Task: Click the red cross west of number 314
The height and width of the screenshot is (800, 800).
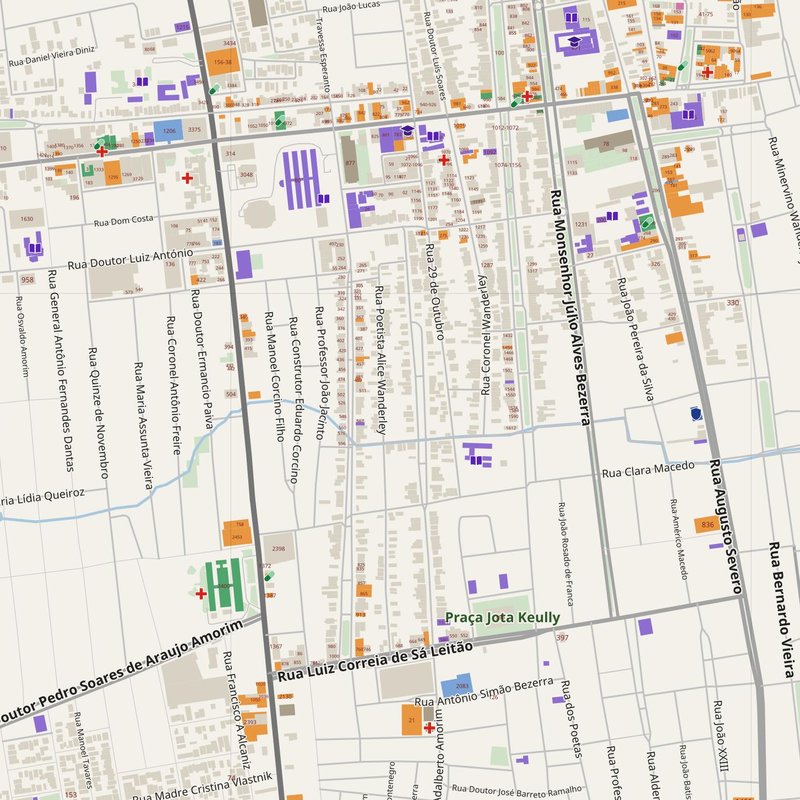Action: point(187,178)
